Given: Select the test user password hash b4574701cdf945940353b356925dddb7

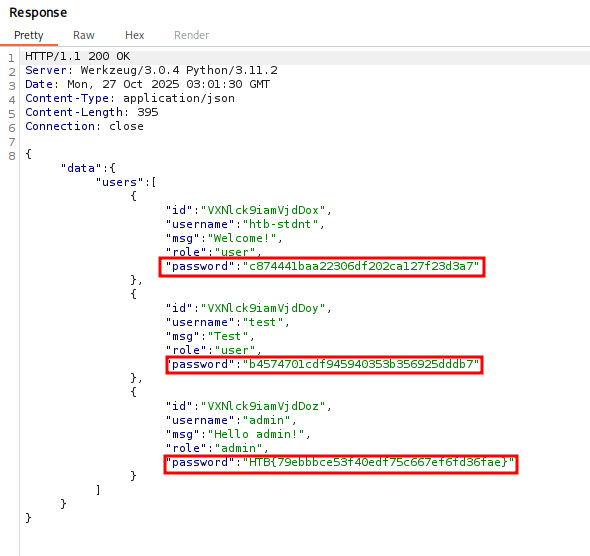Looking at the screenshot, I should point(360,364).
